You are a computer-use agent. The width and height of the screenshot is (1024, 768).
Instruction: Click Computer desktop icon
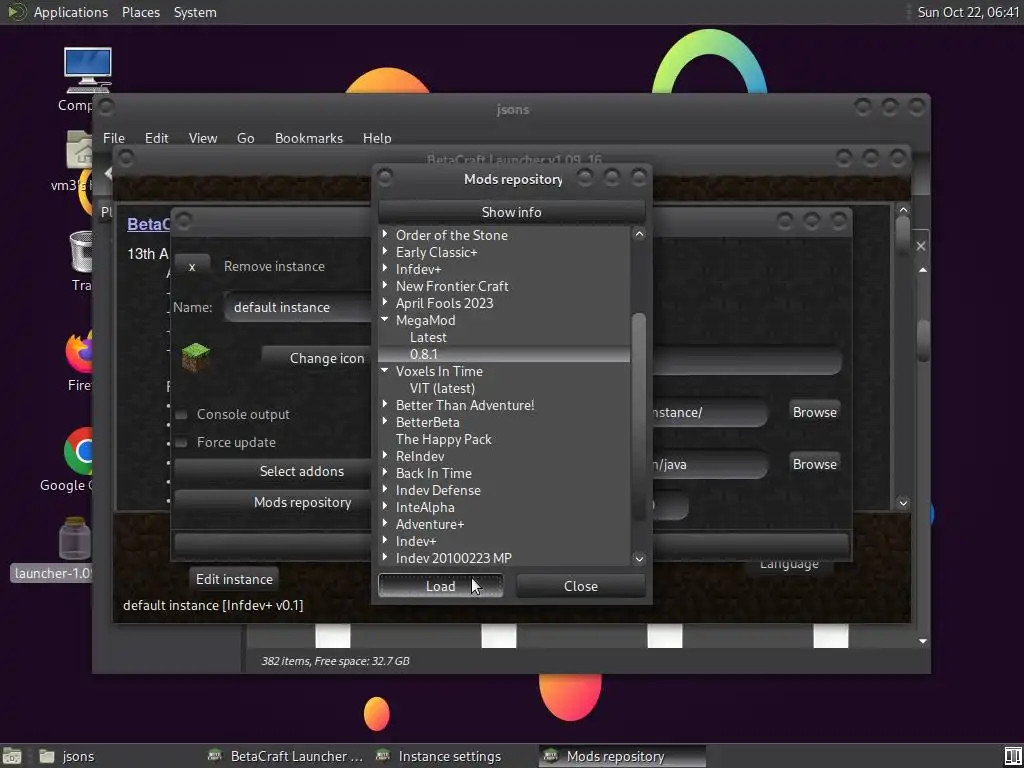click(x=87, y=71)
